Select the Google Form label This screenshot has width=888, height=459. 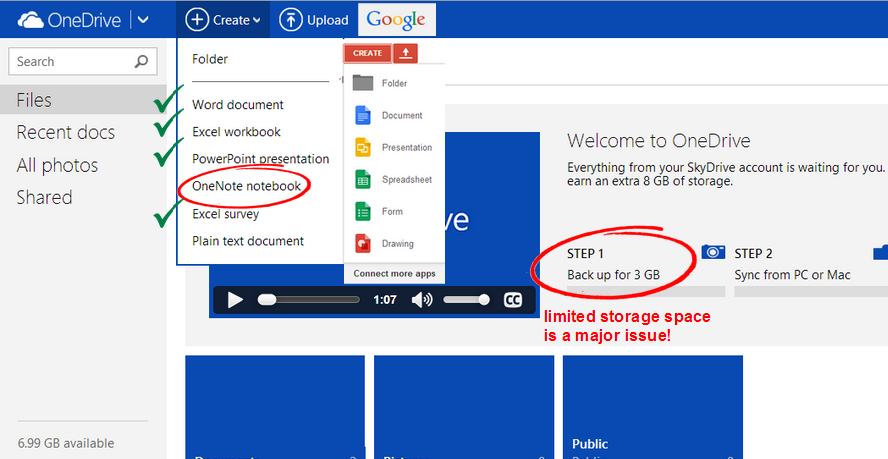(x=392, y=211)
